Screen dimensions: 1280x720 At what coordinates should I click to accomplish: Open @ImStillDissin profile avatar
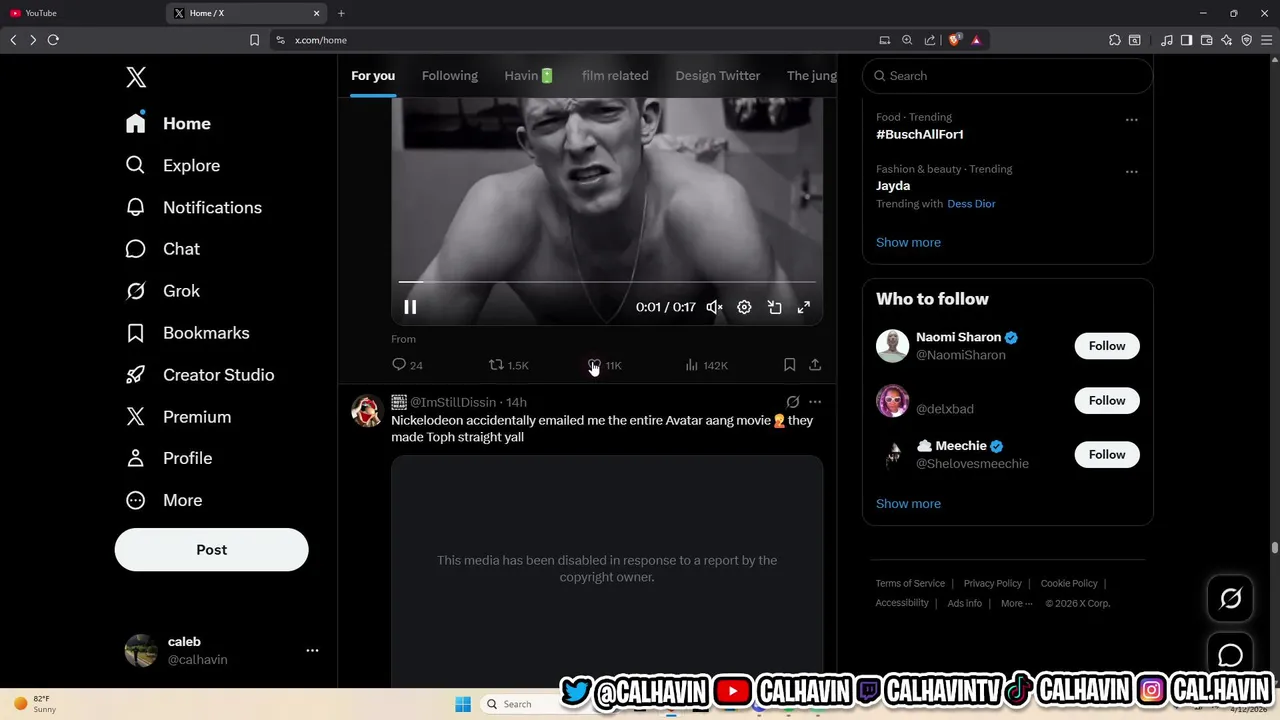[x=367, y=411]
